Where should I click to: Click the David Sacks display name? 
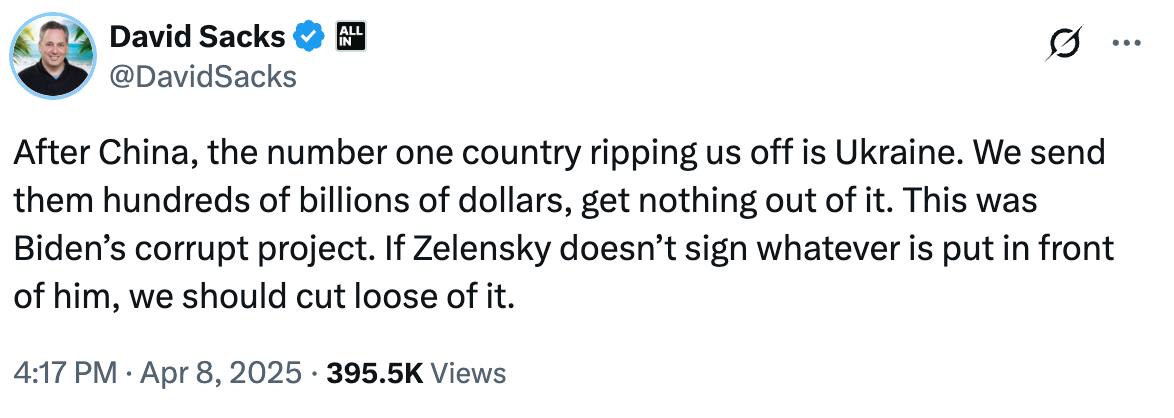[x=198, y=38]
